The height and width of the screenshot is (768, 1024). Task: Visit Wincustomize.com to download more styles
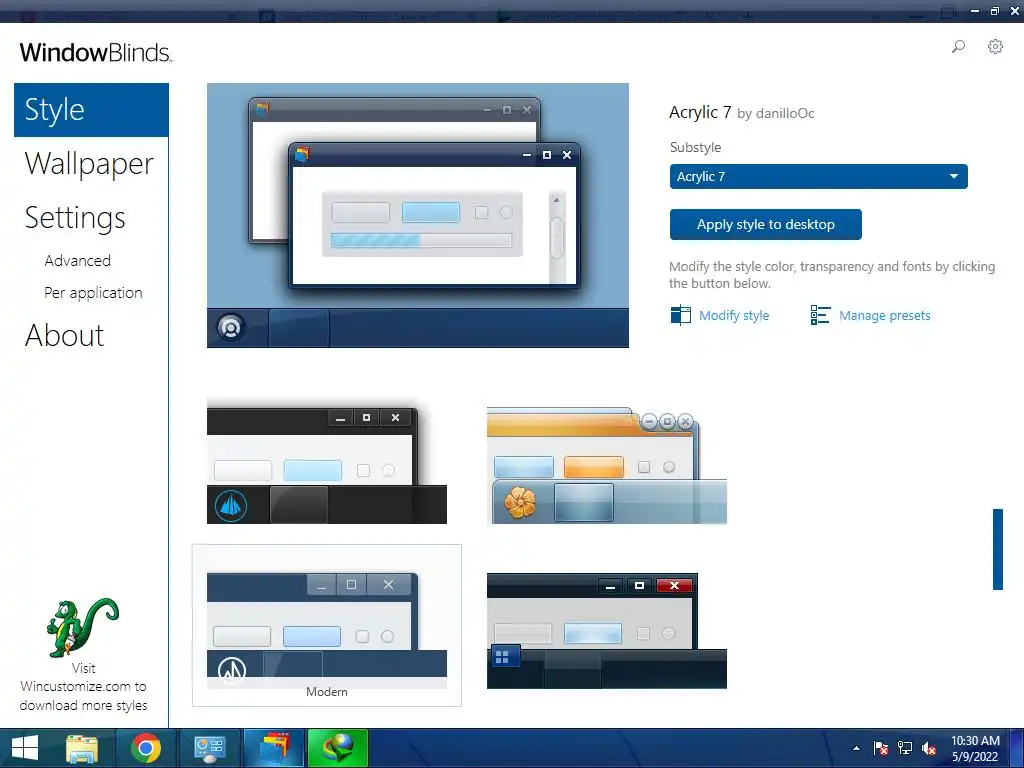pyautogui.click(x=83, y=686)
